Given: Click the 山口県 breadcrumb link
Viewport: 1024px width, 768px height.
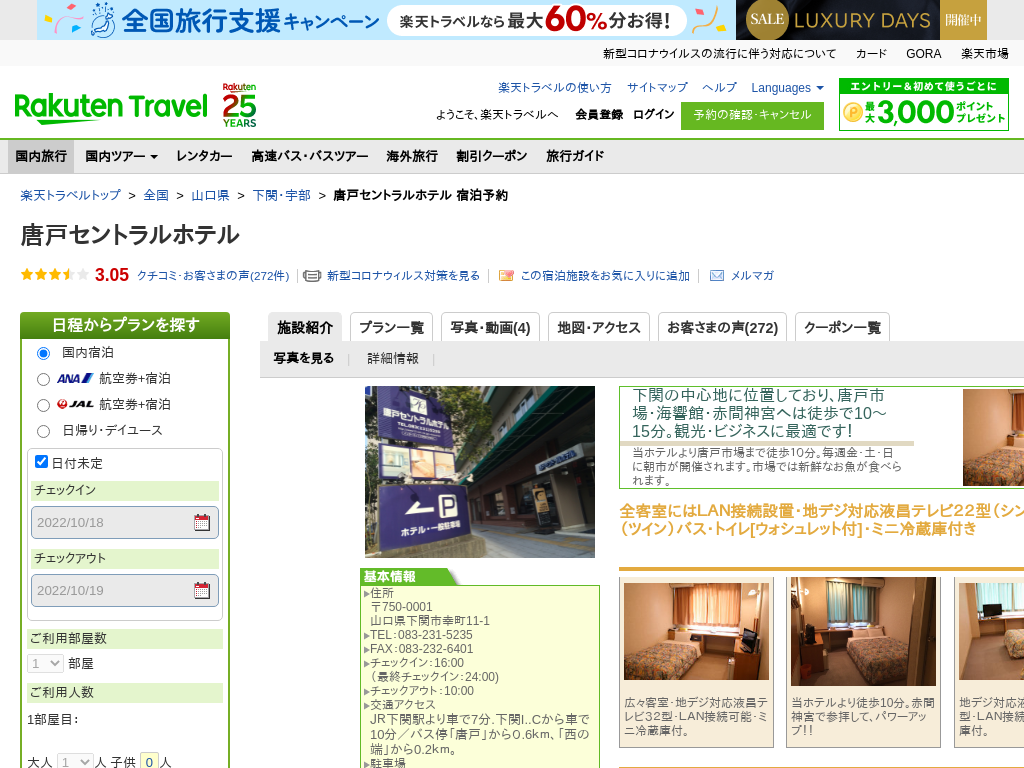Looking at the screenshot, I should click(x=210, y=195).
